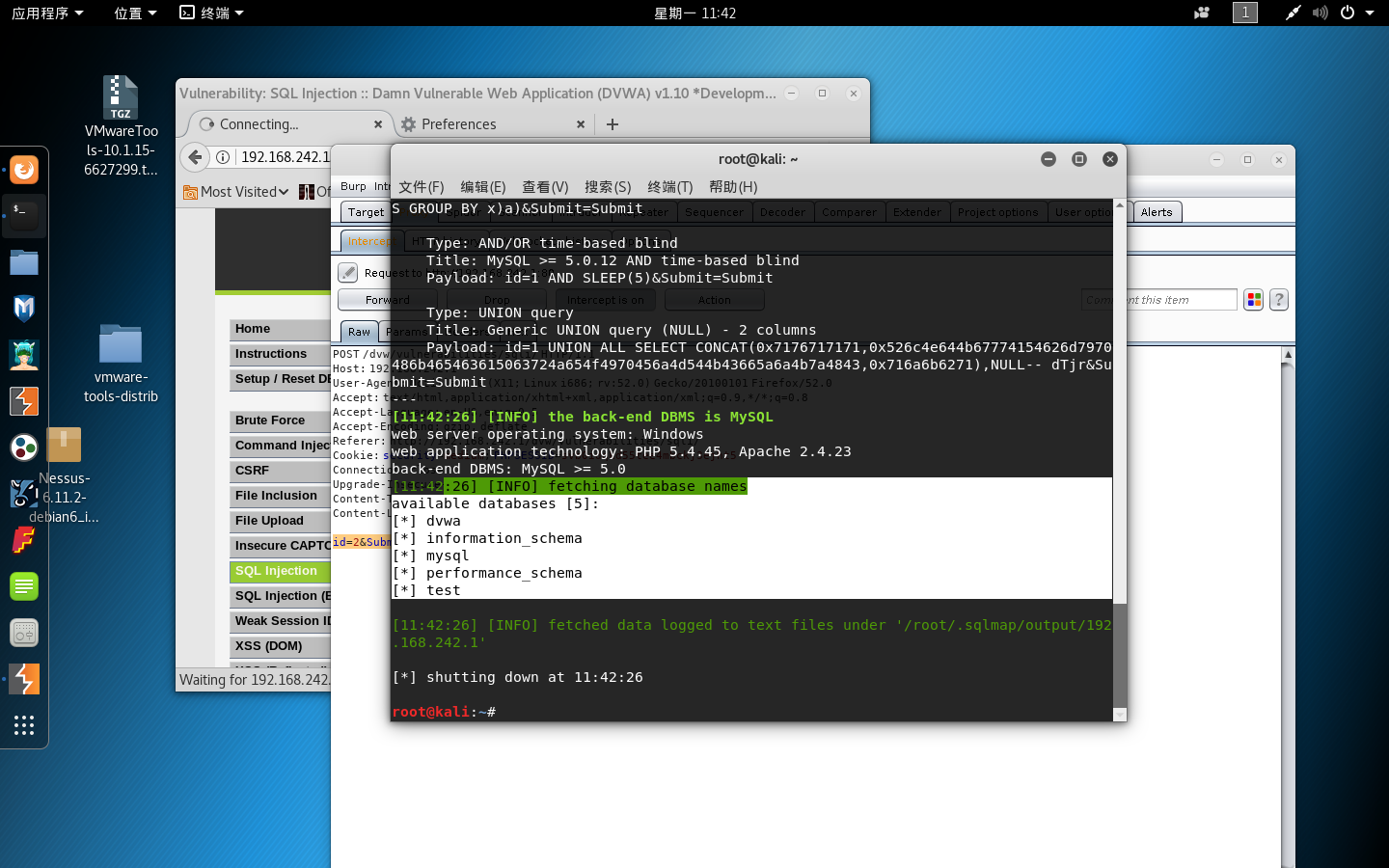Open the green notes dock icon
The width and height of the screenshot is (1389, 868).
pos(24,586)
